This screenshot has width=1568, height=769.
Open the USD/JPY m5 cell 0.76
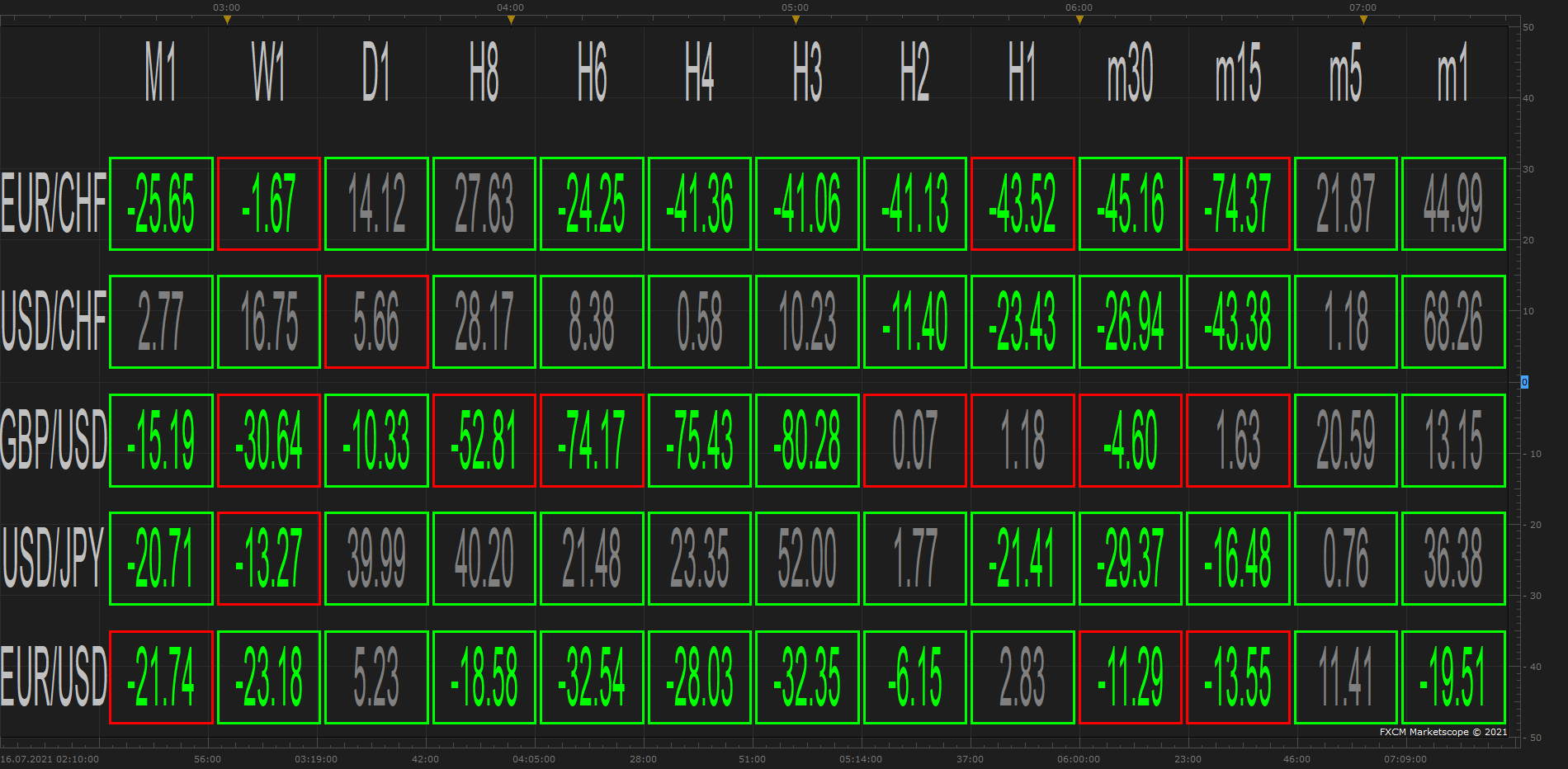1346,559
